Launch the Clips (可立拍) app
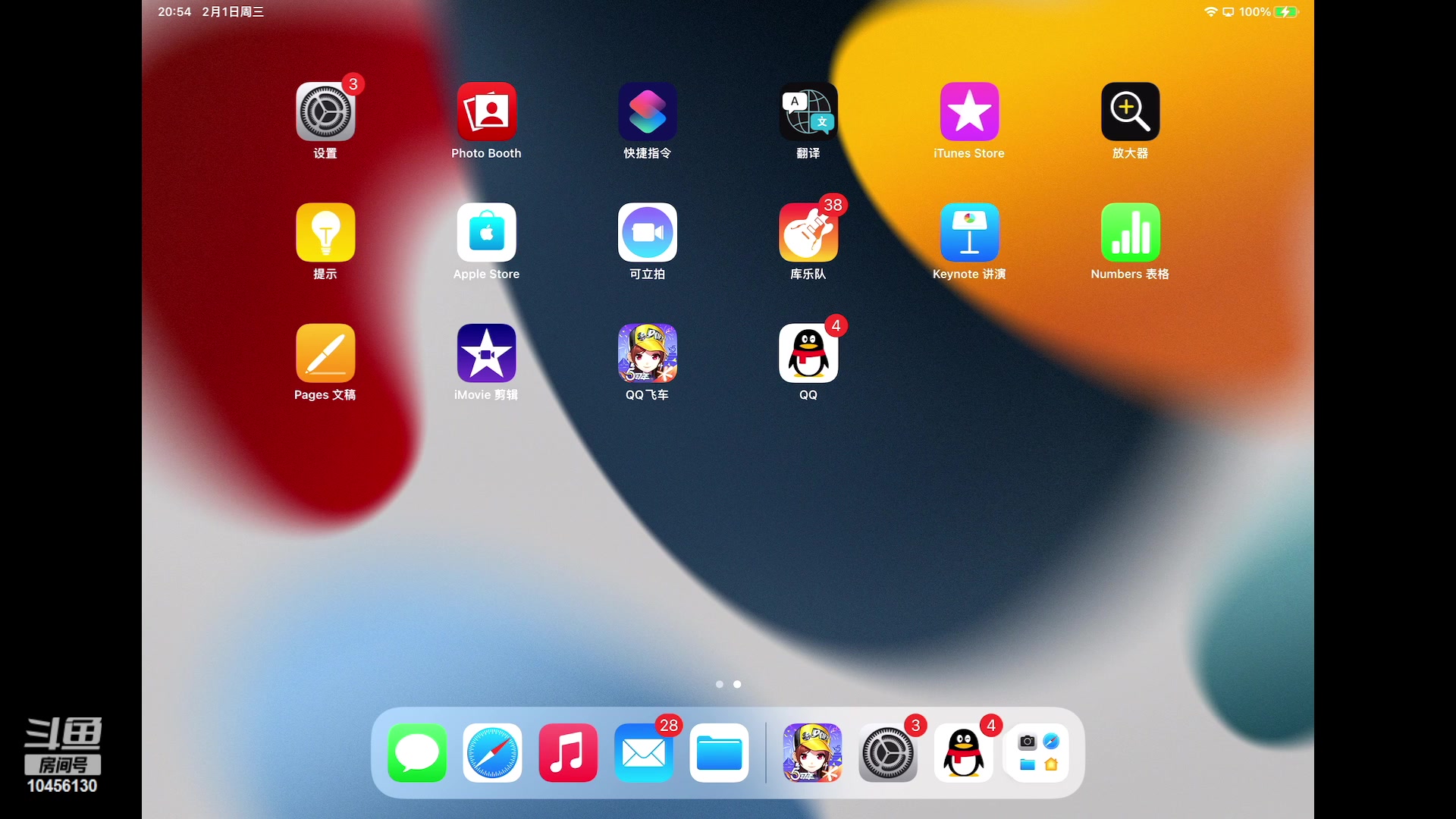The image size is (1456, 819). tap(647, 232)
